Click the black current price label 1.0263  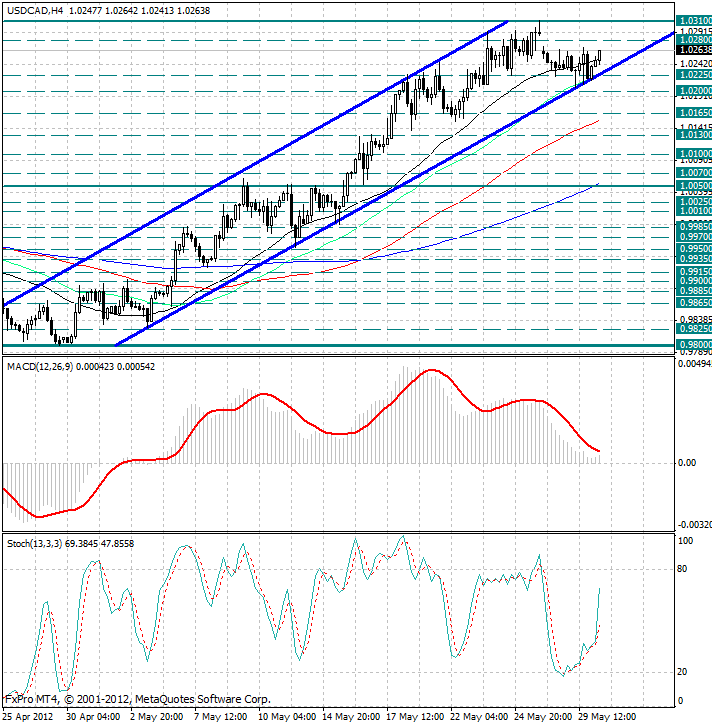point(694,50)
